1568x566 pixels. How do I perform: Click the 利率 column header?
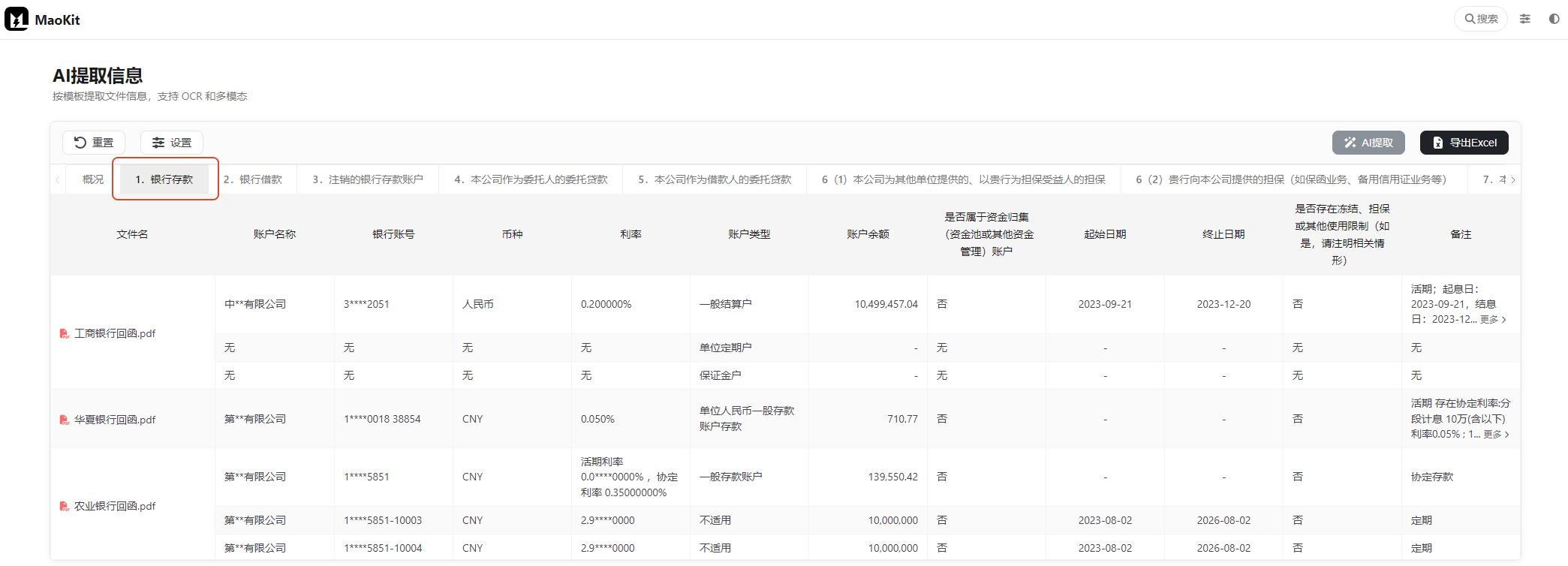tap(631, 234)
